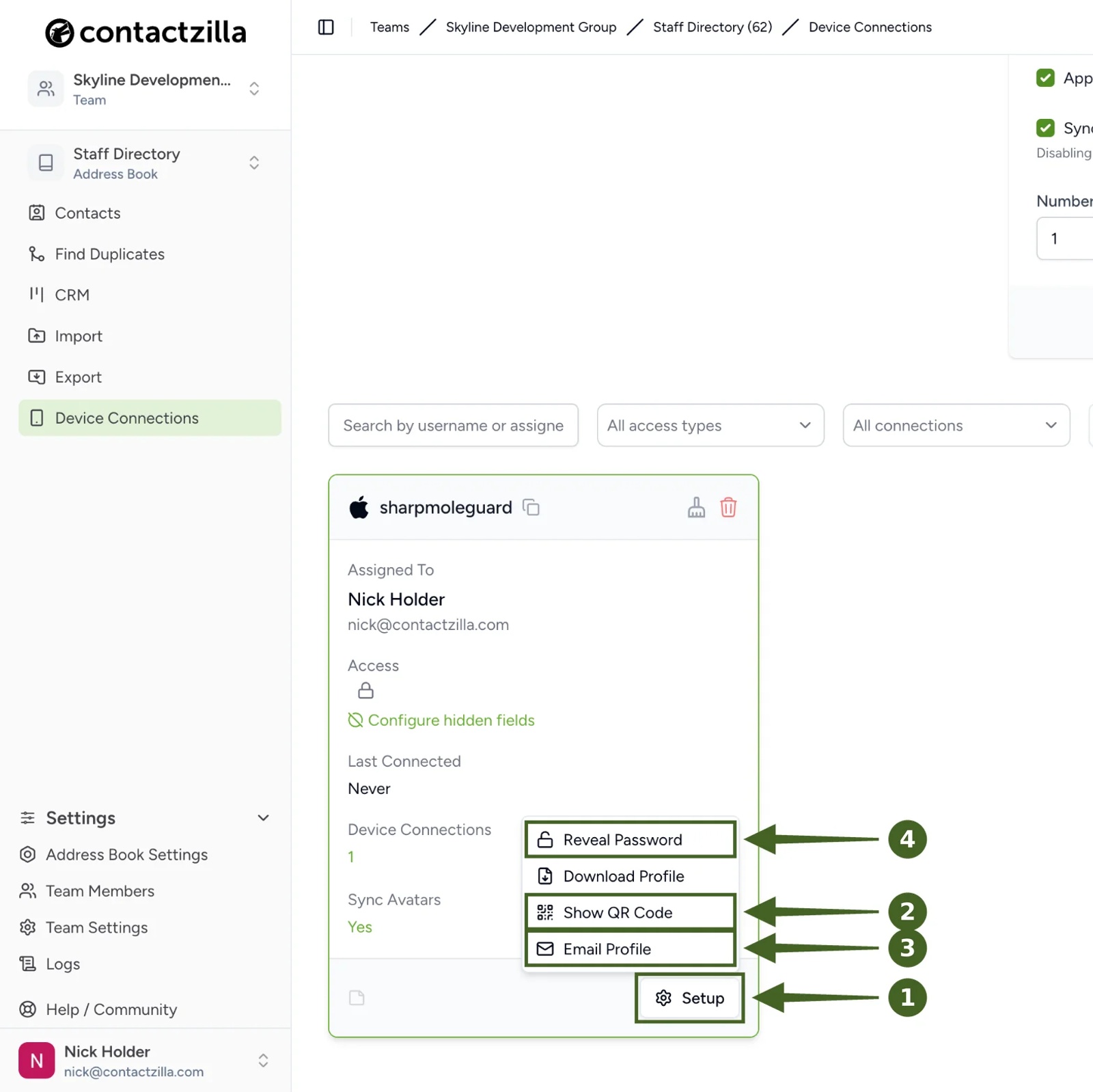Choose Show QR Code
This screenshot has width=1093, height=1092.
tap(631, 912)
